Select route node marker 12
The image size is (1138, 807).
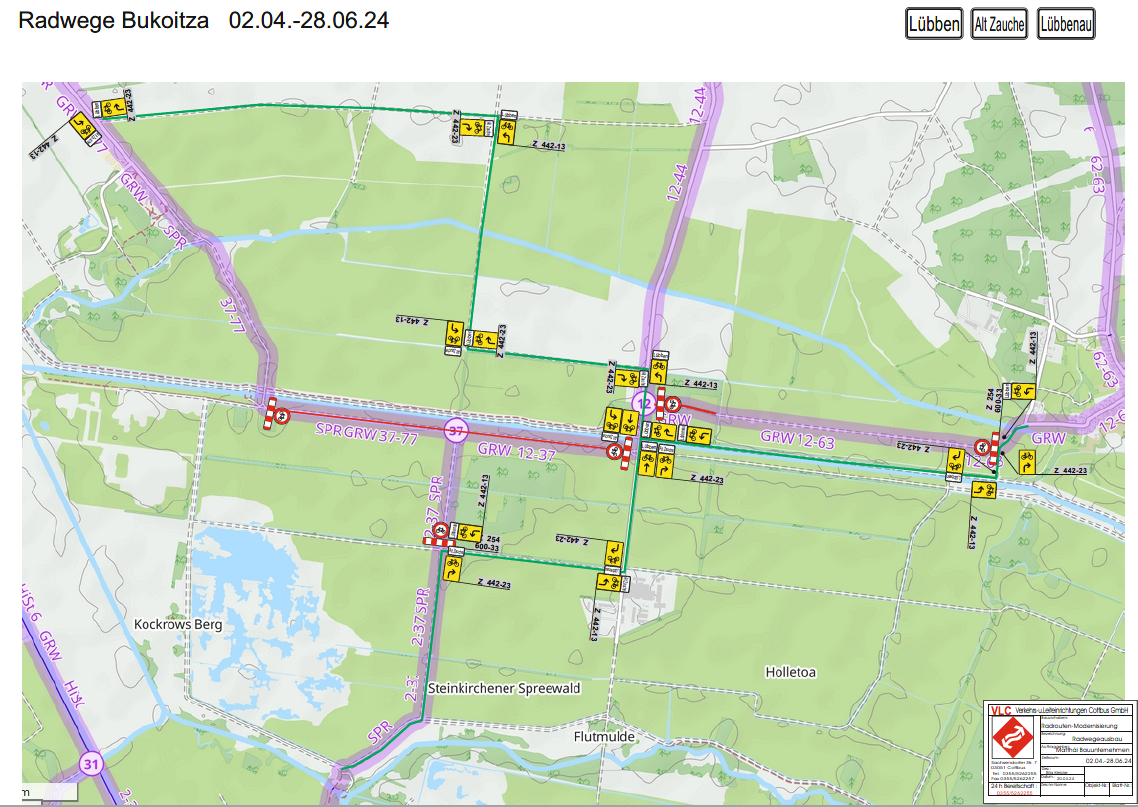645,403
